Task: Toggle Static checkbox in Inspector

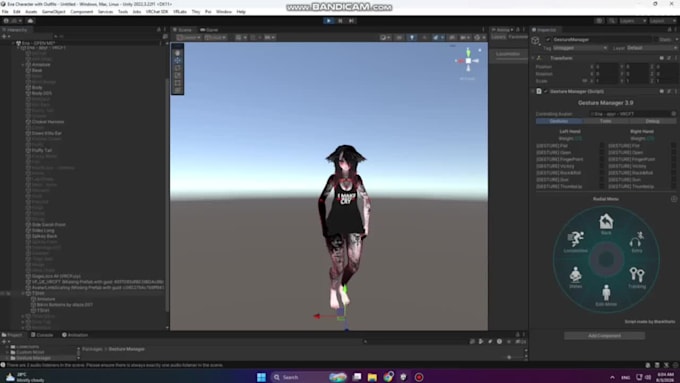Action: tap(657, 39)
